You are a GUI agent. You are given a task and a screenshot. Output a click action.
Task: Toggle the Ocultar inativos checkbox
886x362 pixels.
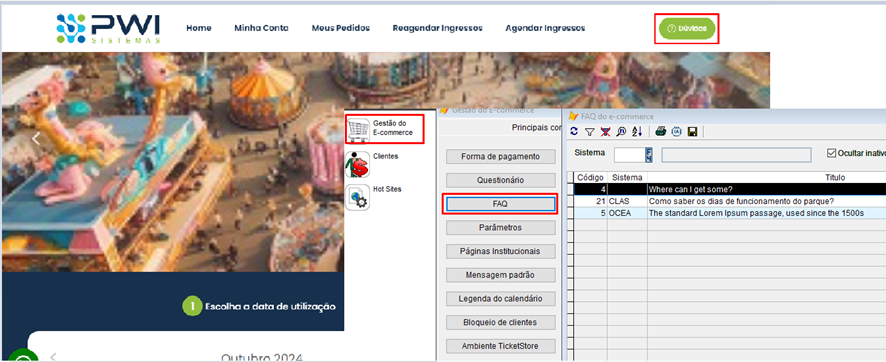pos(831,153)
